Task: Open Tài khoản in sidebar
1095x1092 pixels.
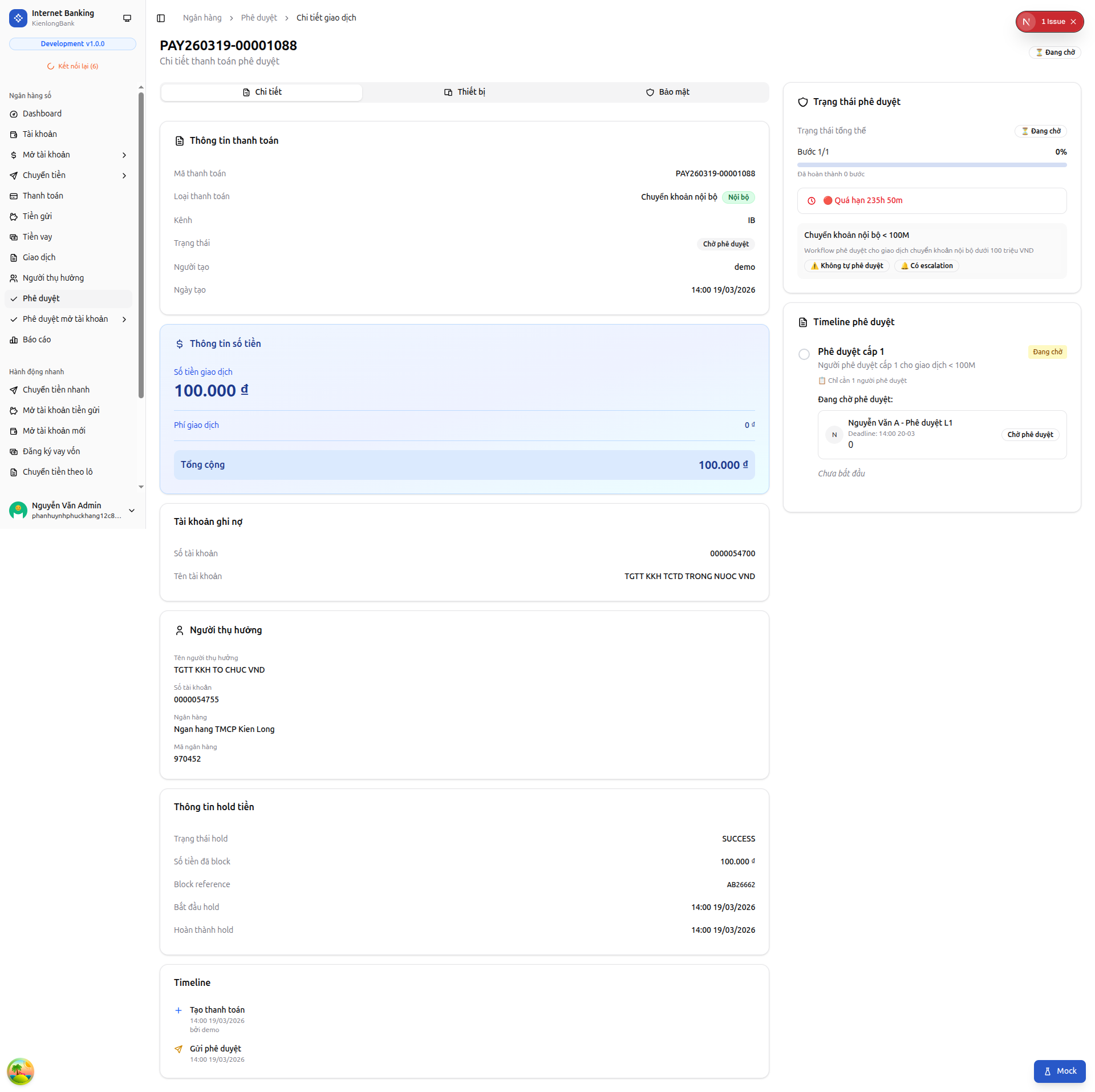Action: (x=68, y=134)
